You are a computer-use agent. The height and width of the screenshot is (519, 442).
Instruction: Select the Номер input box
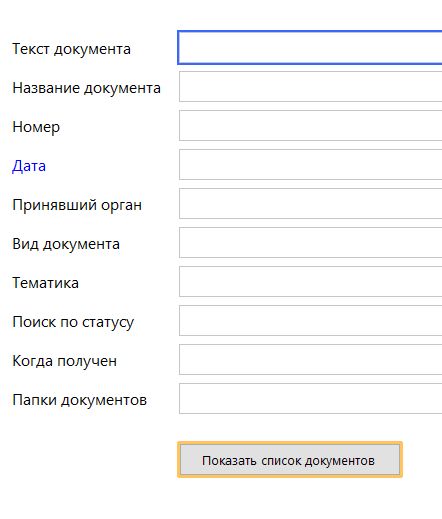click(x=311, y=126)
